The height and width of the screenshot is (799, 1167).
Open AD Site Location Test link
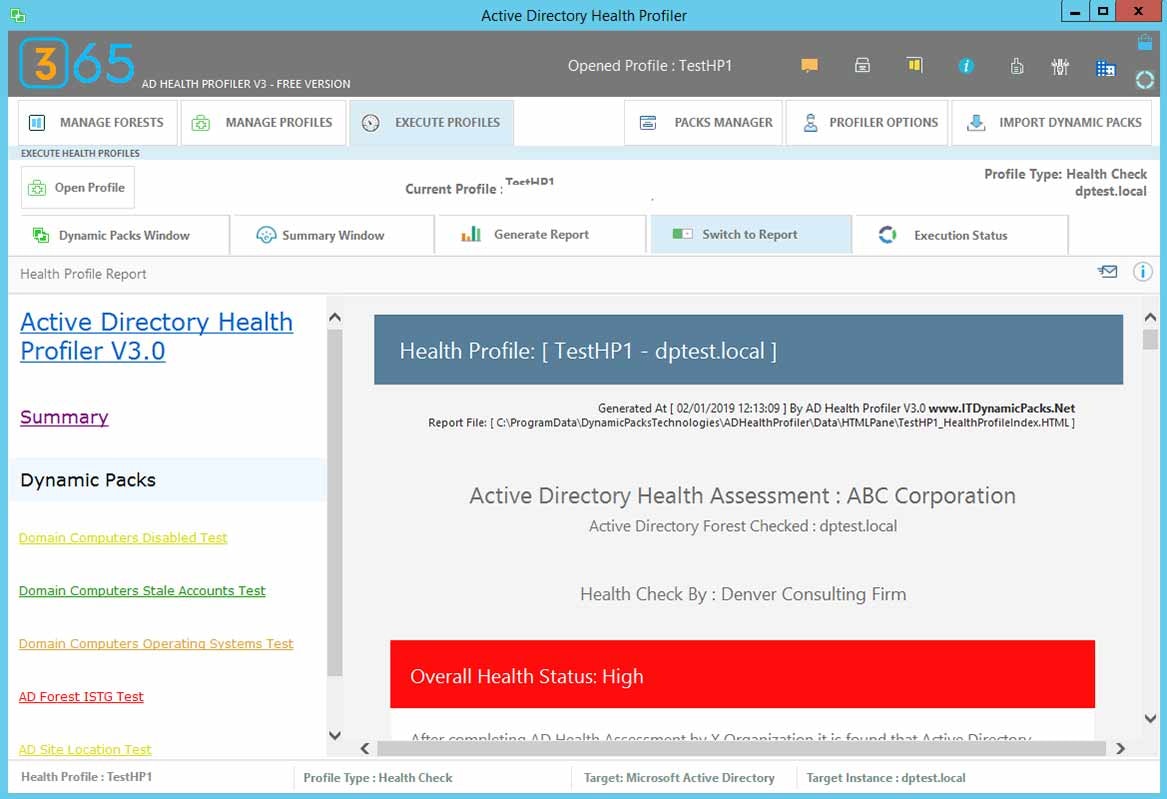85,749
